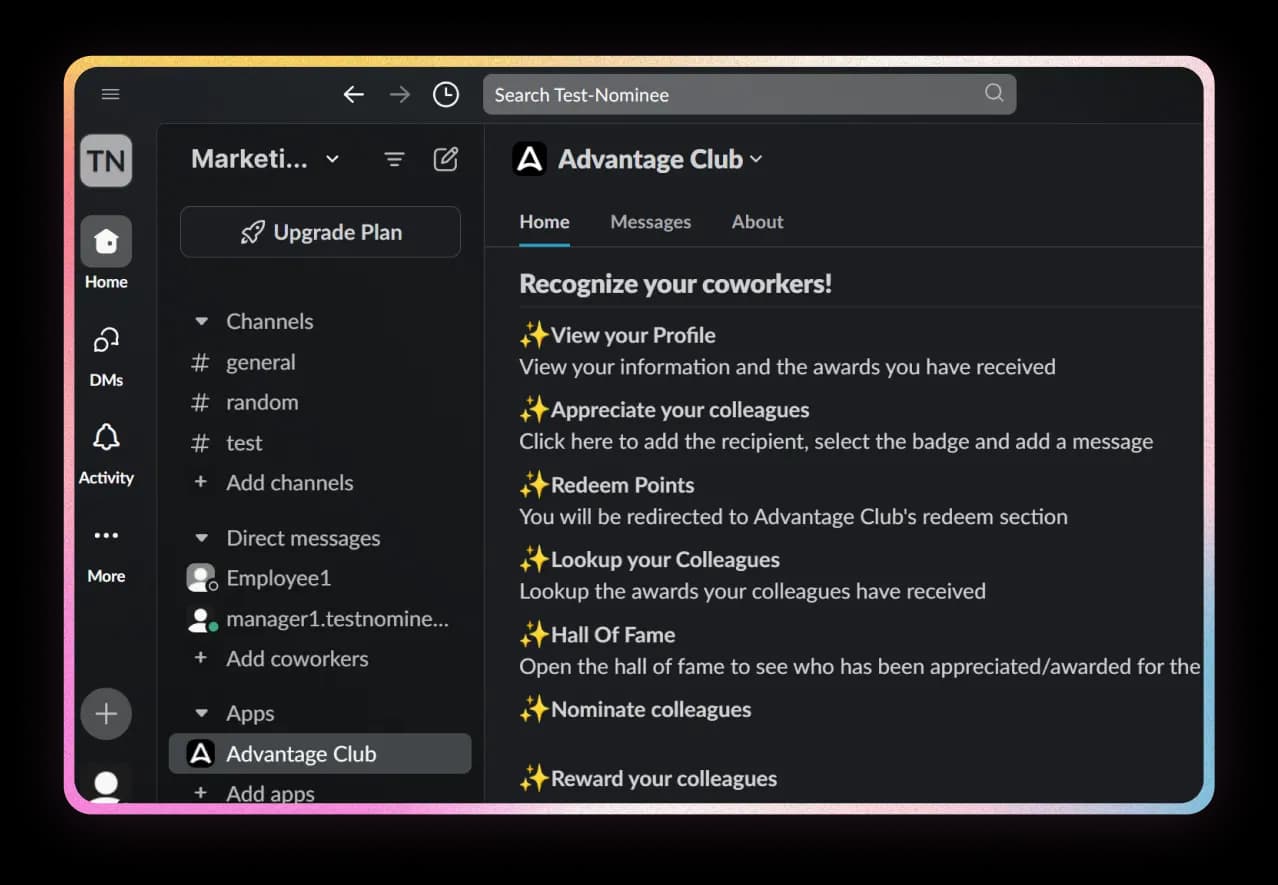1278x885 pixels.
Task: Click the round plus create button
Action: point(106,714)
